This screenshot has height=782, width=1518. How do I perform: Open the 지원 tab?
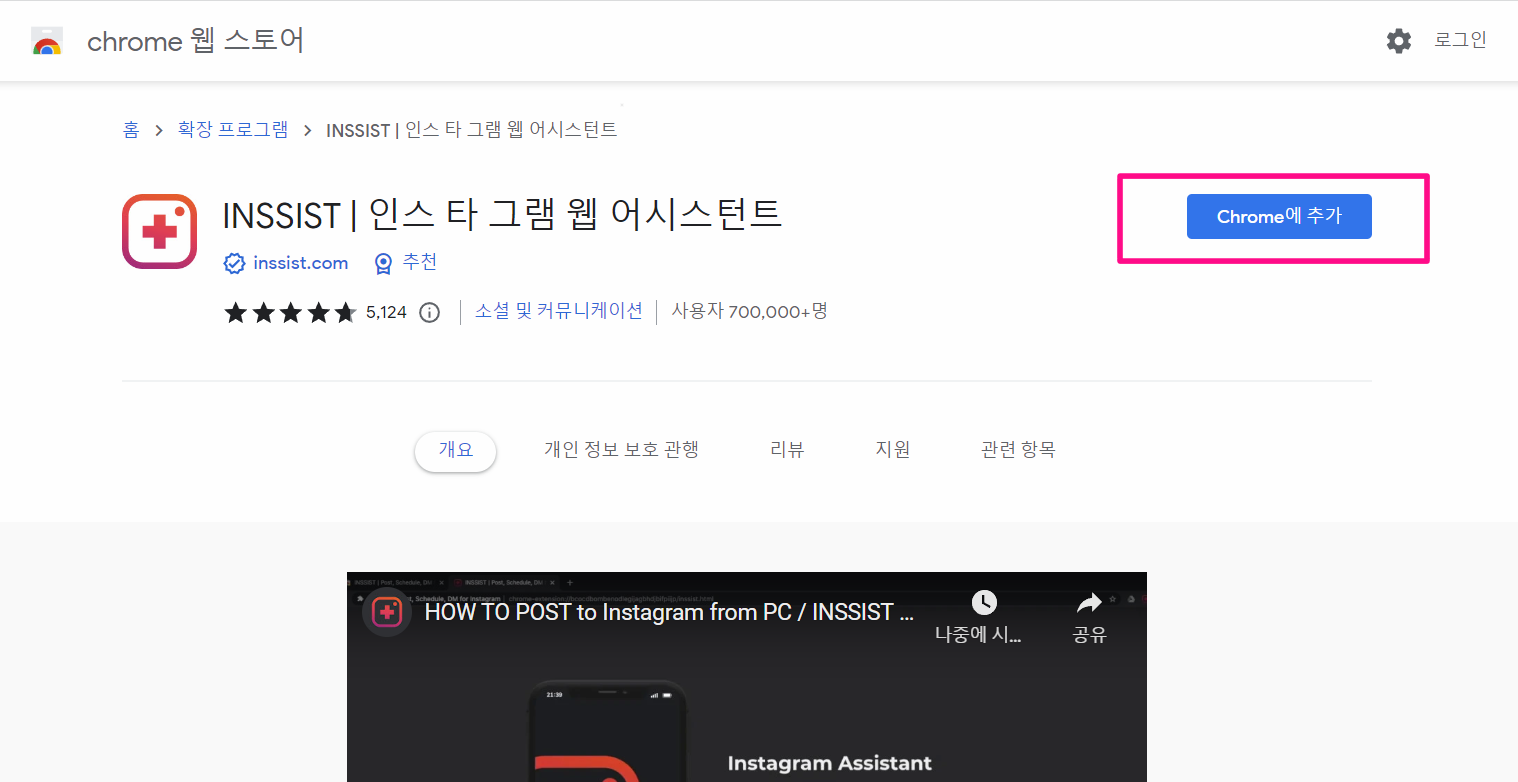tap(893, 450)
